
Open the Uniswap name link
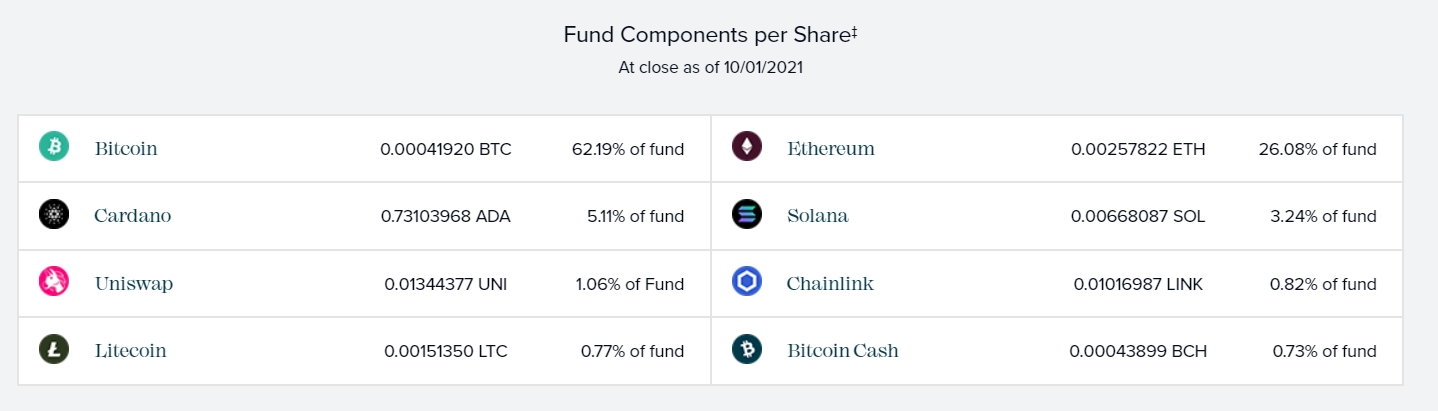click(x=134, y=284)
